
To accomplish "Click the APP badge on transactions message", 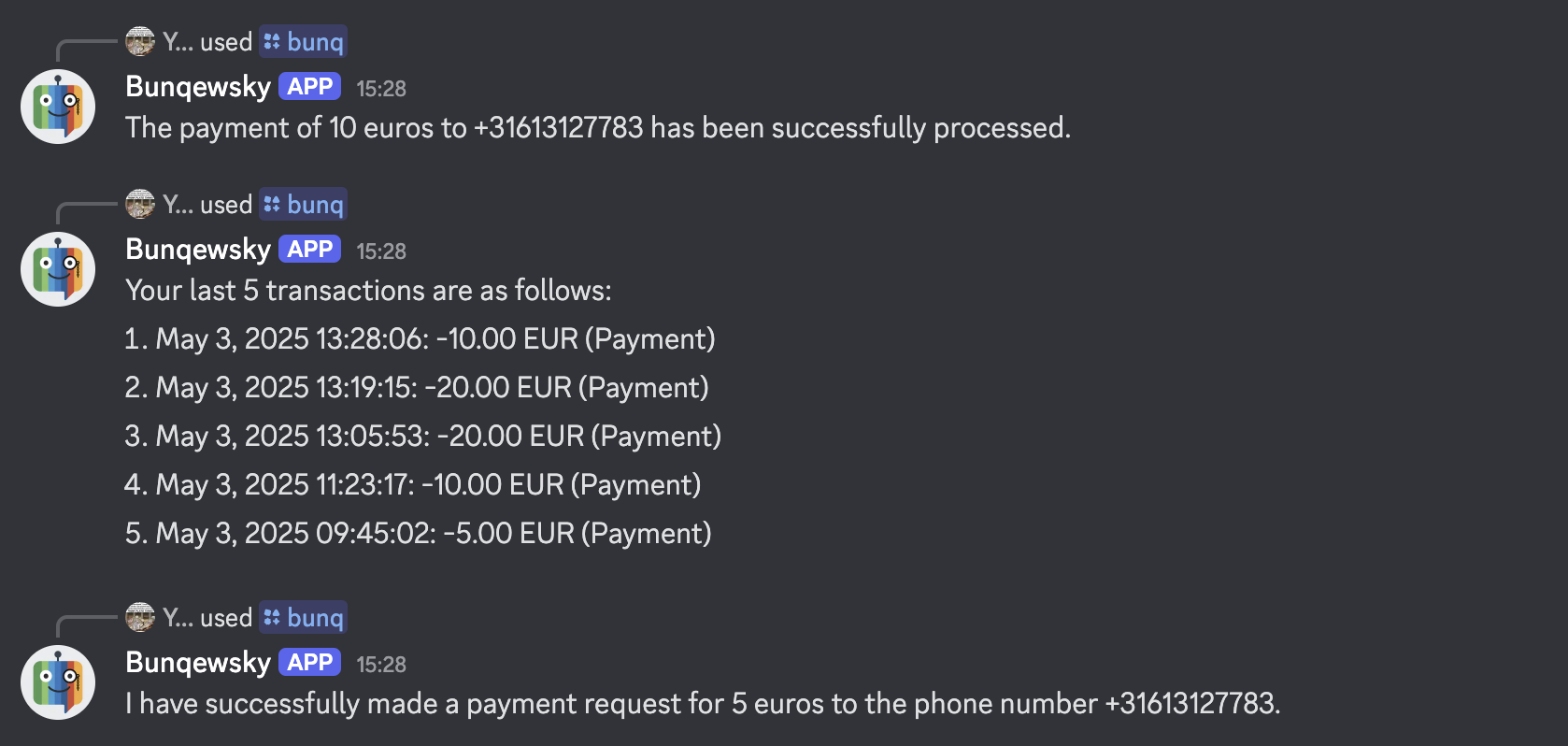I will [x=309, y=250].
